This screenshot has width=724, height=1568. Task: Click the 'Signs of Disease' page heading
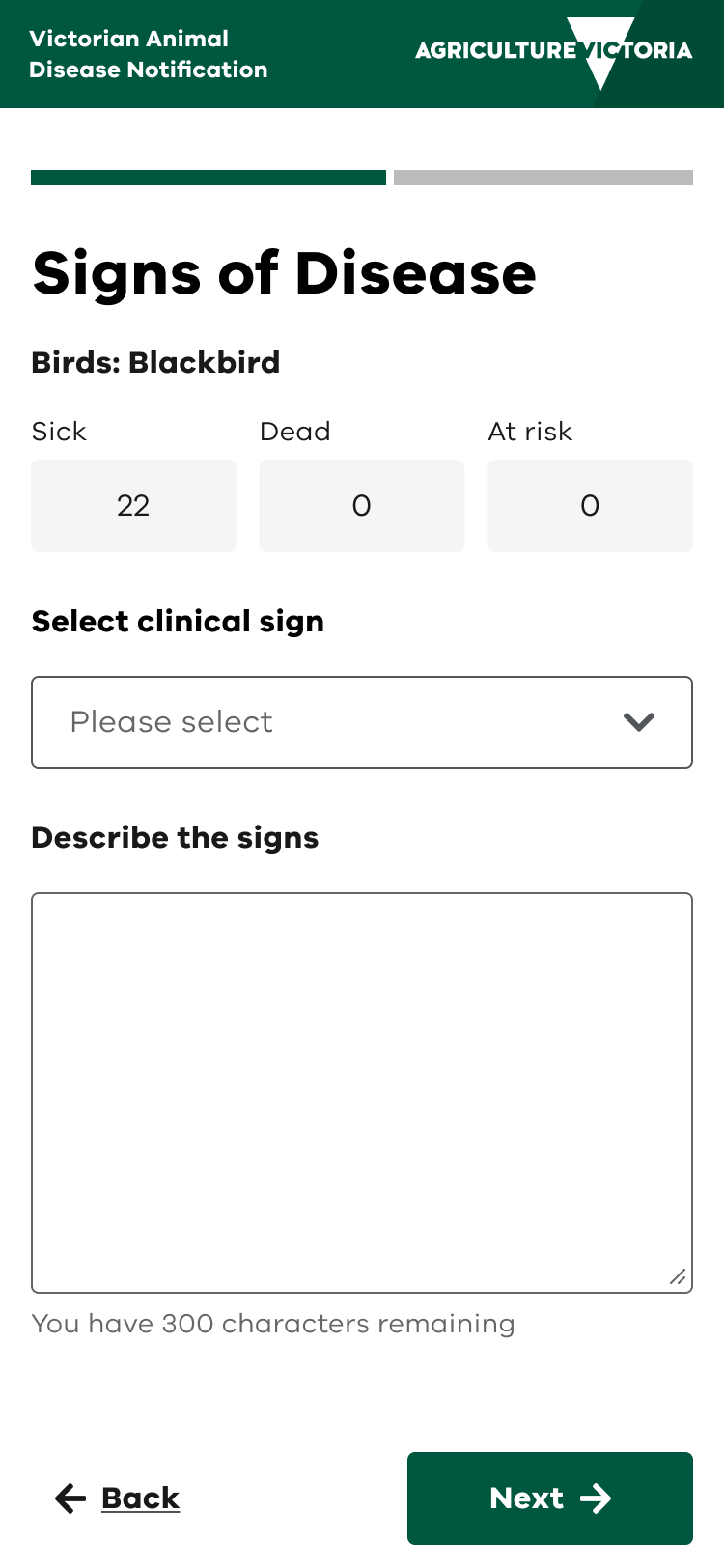[284, 273]
